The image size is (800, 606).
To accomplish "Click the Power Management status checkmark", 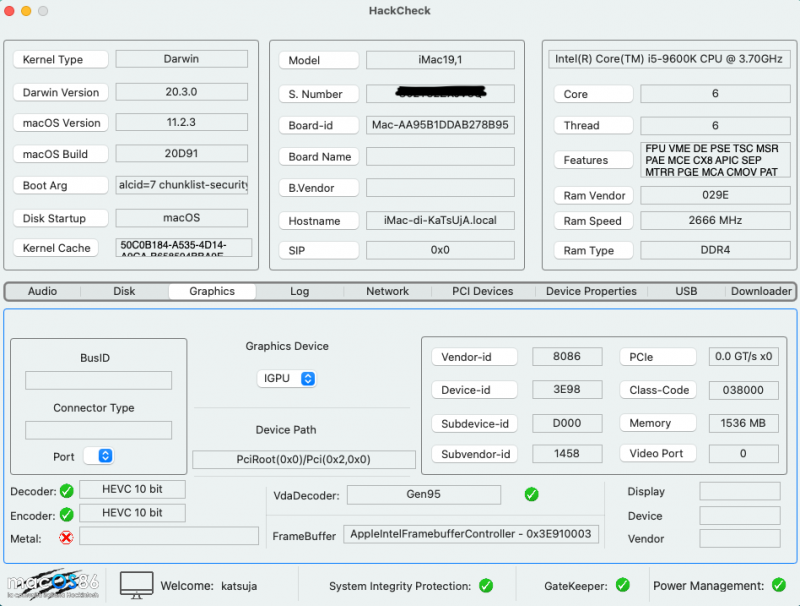I will coord(780,586).
